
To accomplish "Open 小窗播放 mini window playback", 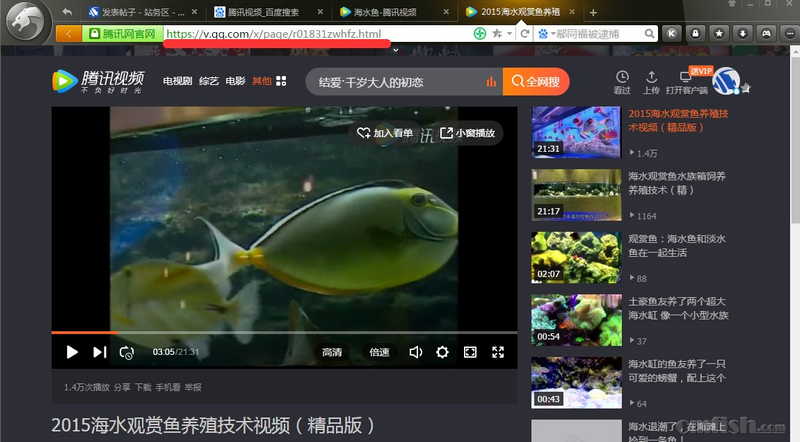I will (x=467, y=133).
